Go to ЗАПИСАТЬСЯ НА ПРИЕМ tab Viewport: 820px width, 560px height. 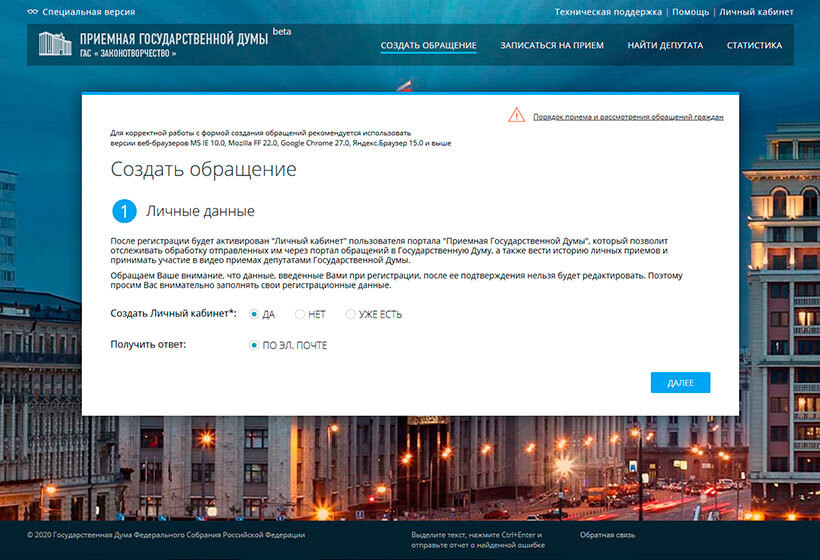coord(552,46)
